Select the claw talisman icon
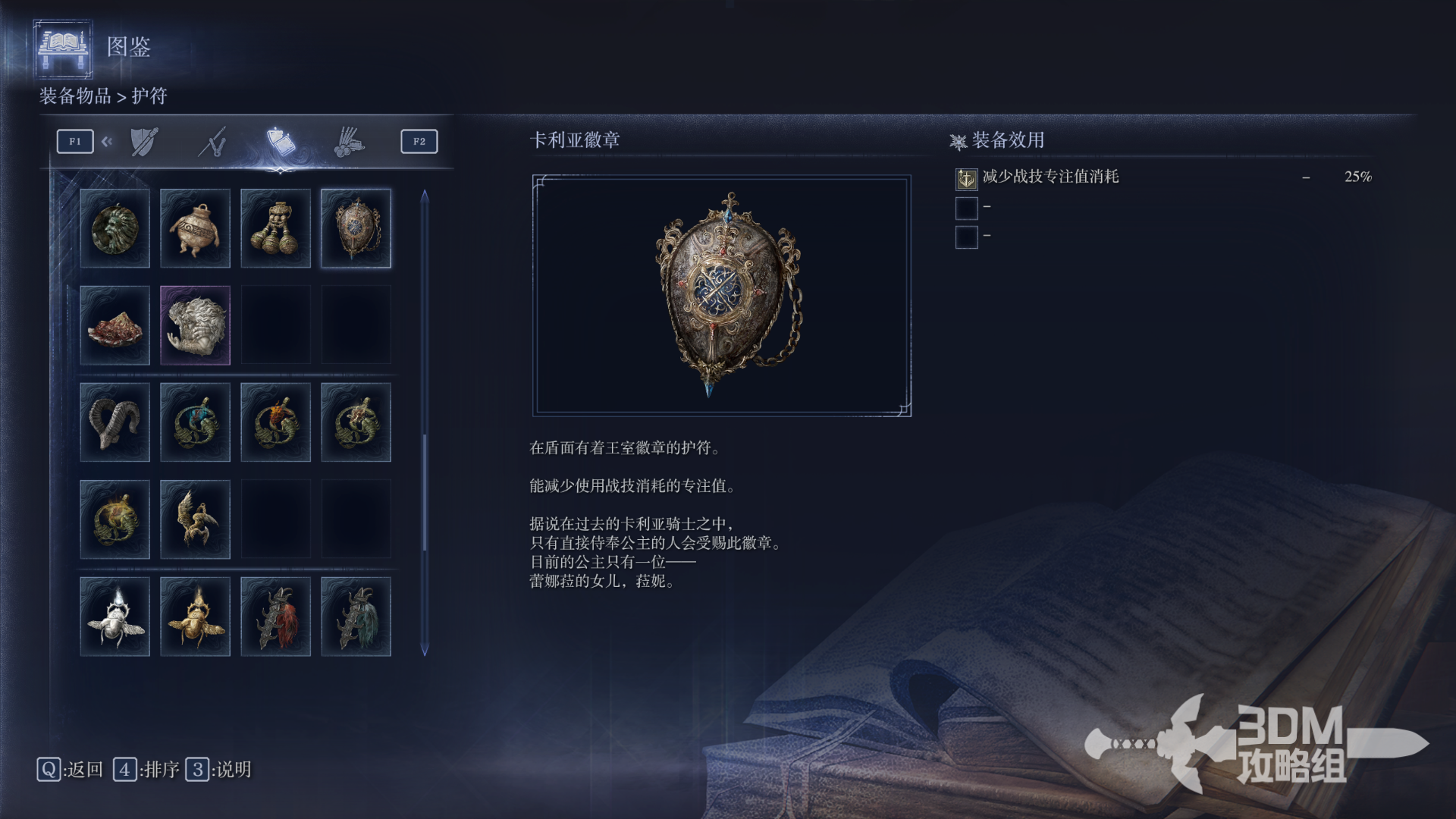Screen dimensions: 1456x819 point(195,519)
